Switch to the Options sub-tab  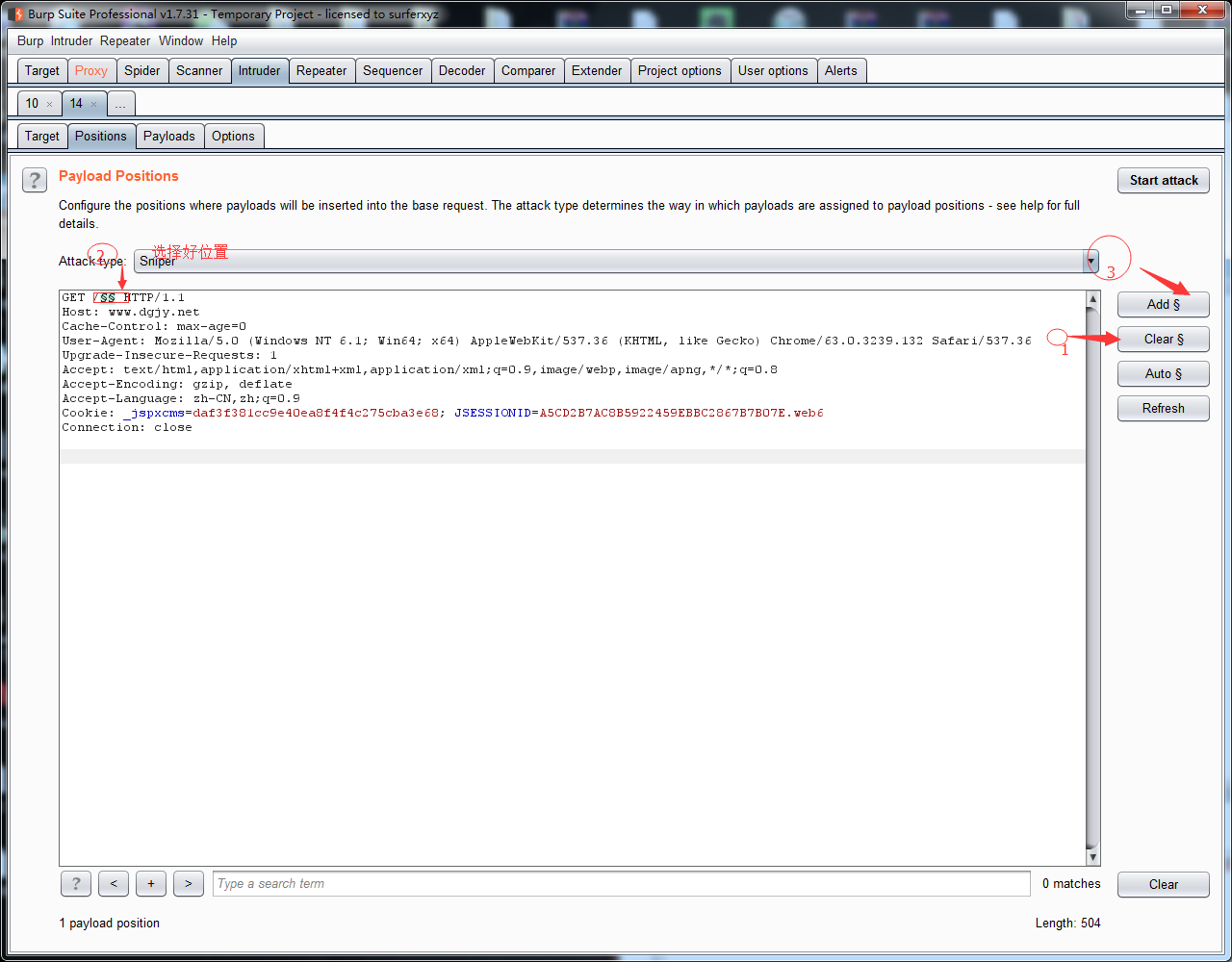click(x=234, y=136)
